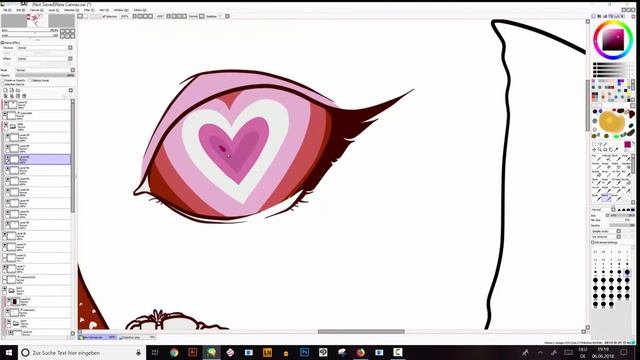The width and height of the screenshot is (640, 360).
Task: Select the Zoom magnifier tool
Action: 600,150
